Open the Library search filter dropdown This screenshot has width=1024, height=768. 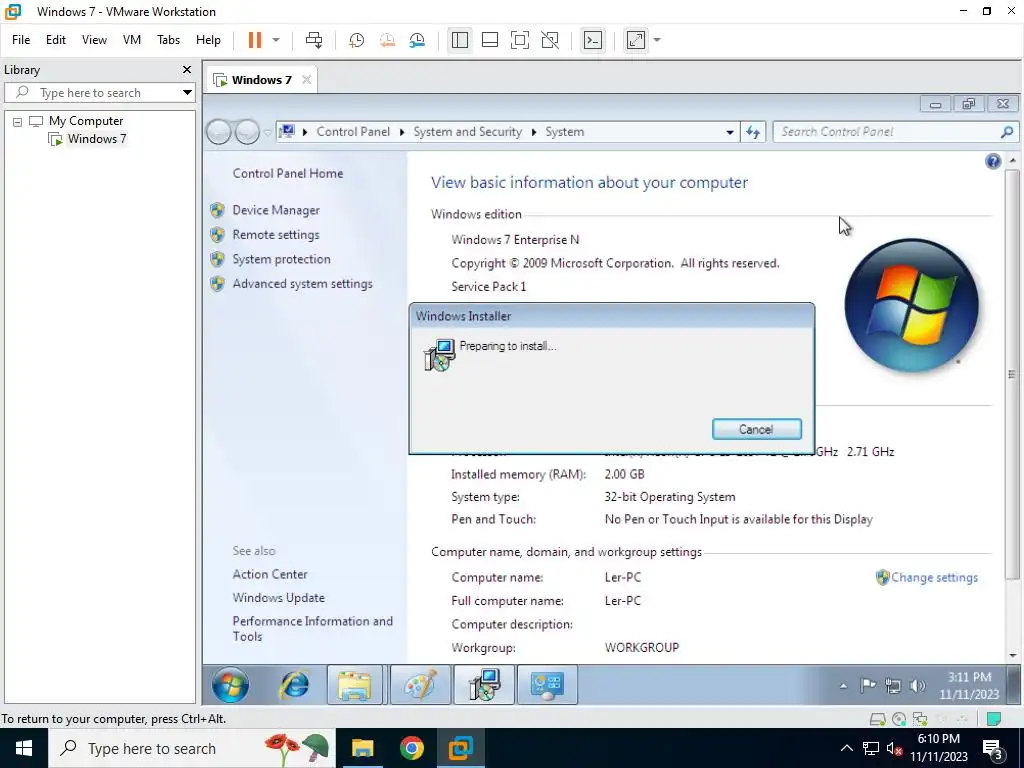[187, 93]
